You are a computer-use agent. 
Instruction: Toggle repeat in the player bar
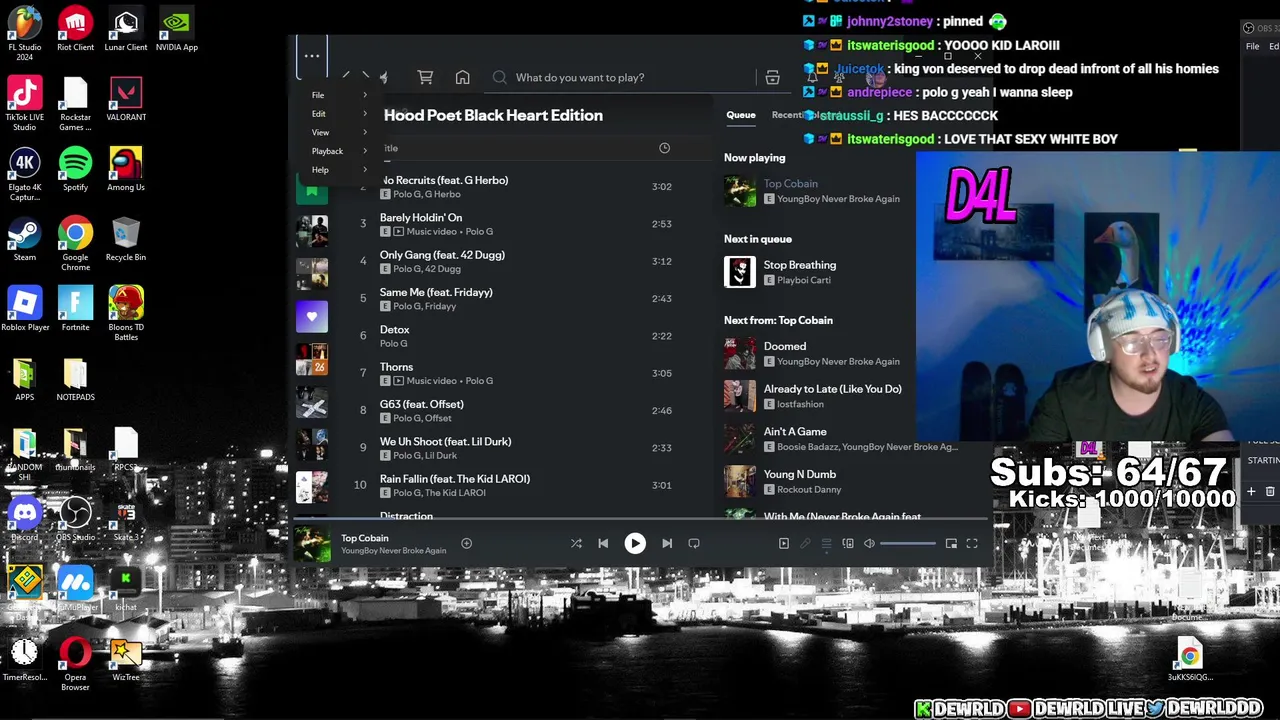(x=694, y=543)
